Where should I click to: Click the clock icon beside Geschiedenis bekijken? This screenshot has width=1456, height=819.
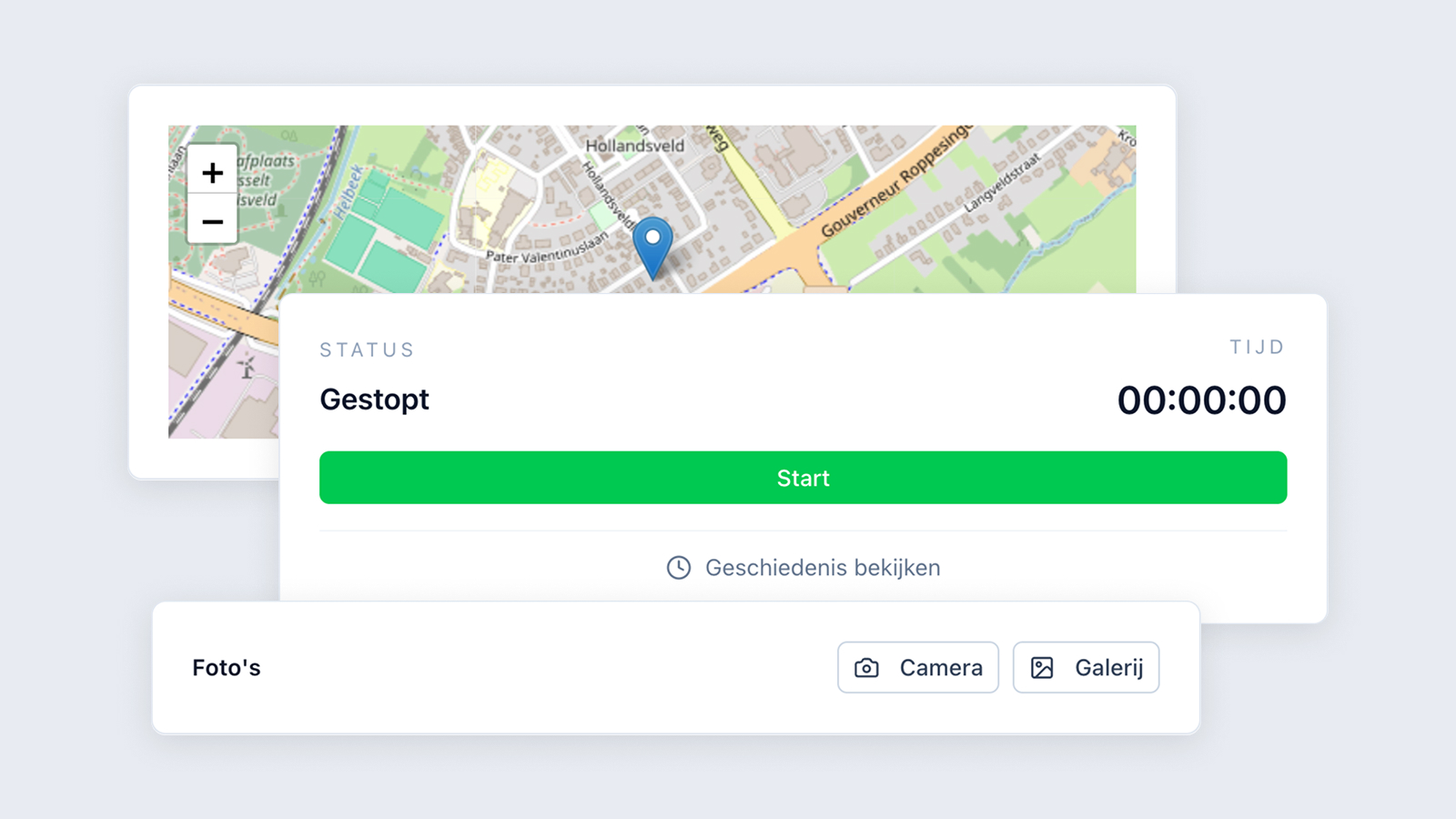pos(679,568)
